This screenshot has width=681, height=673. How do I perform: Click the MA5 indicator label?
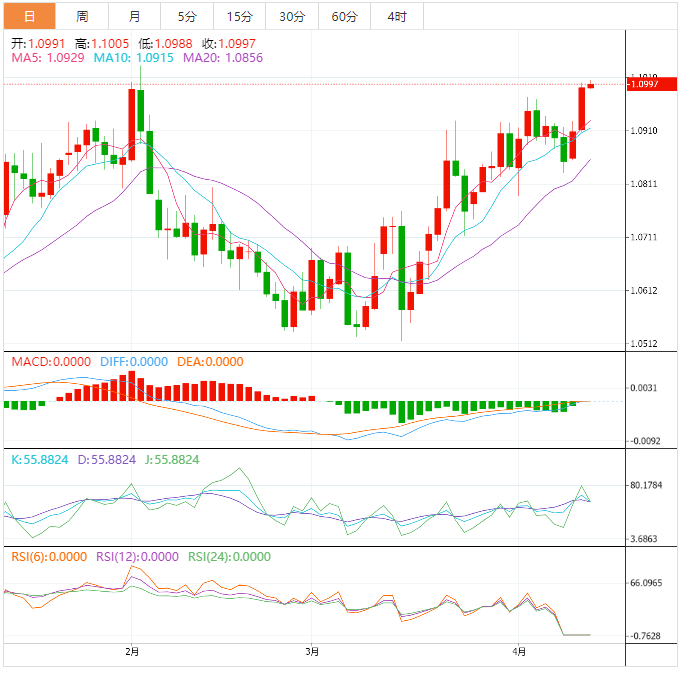tap(49, 59)
